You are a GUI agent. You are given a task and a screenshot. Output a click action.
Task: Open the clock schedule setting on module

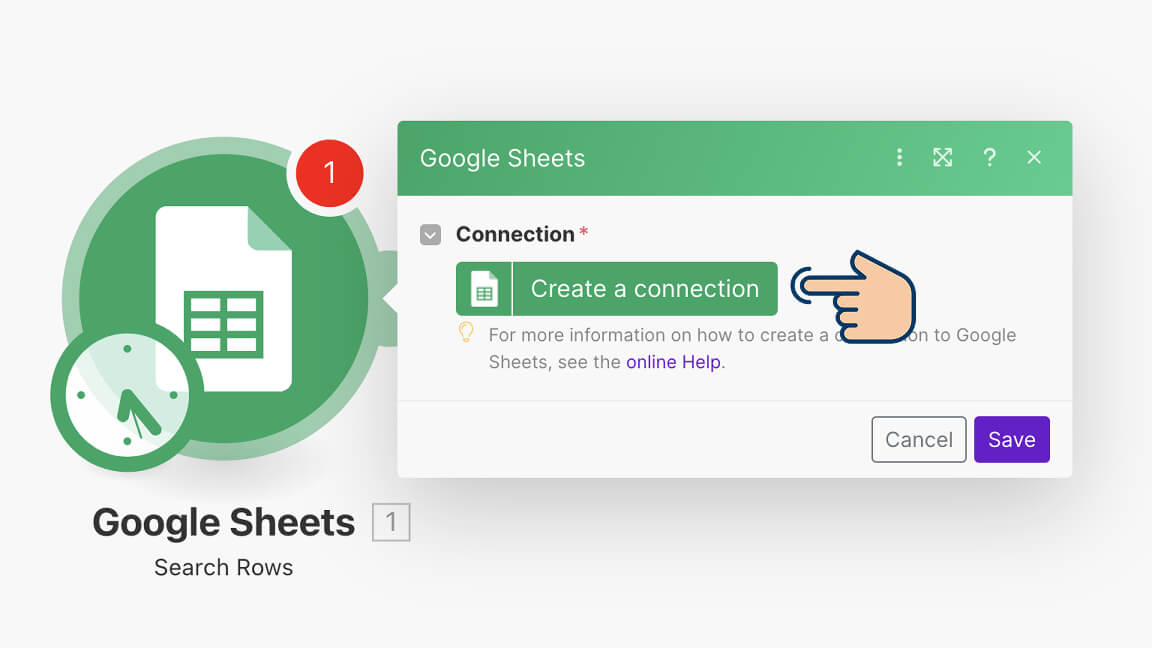pyautogui.click(x=127, y=395)
